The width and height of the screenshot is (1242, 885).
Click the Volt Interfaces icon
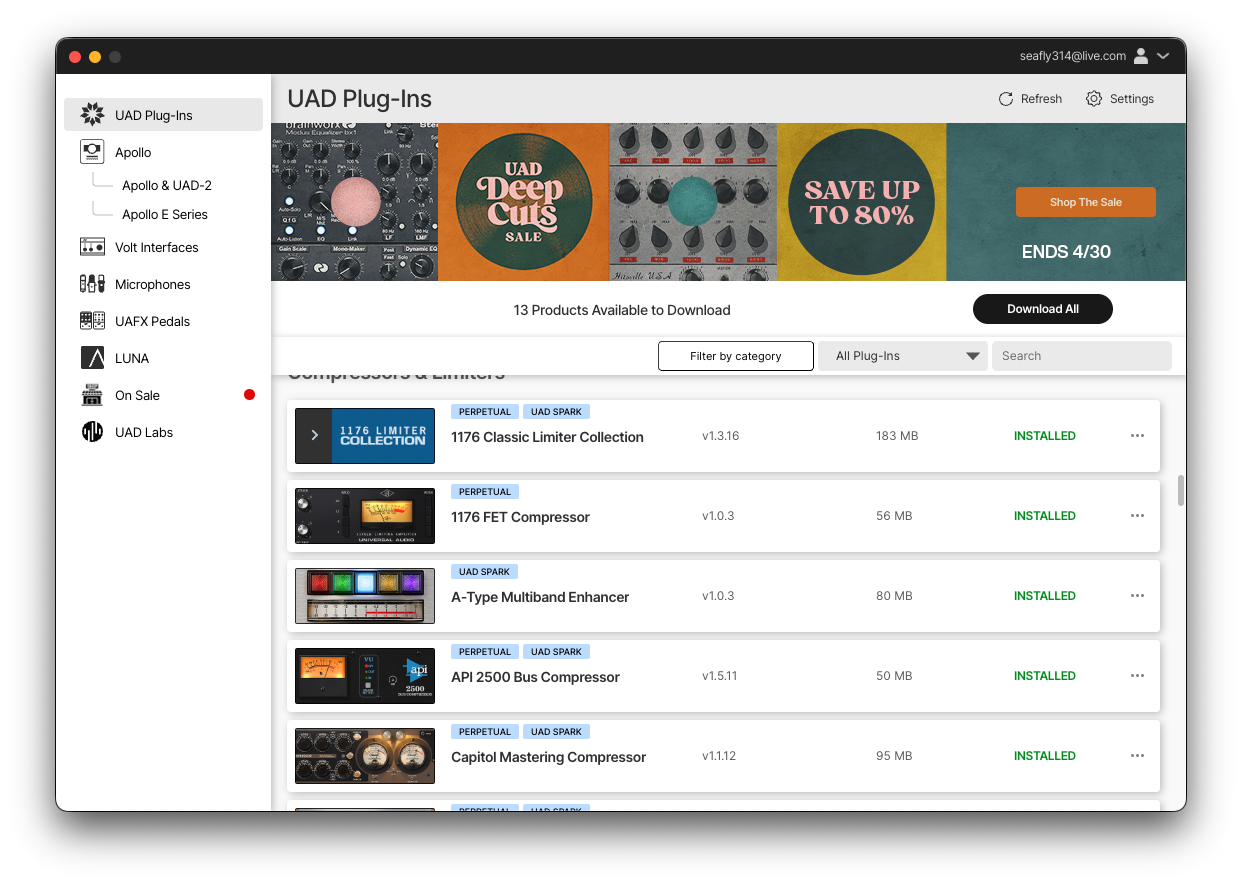pyautogui.click(x=93, y=247)
